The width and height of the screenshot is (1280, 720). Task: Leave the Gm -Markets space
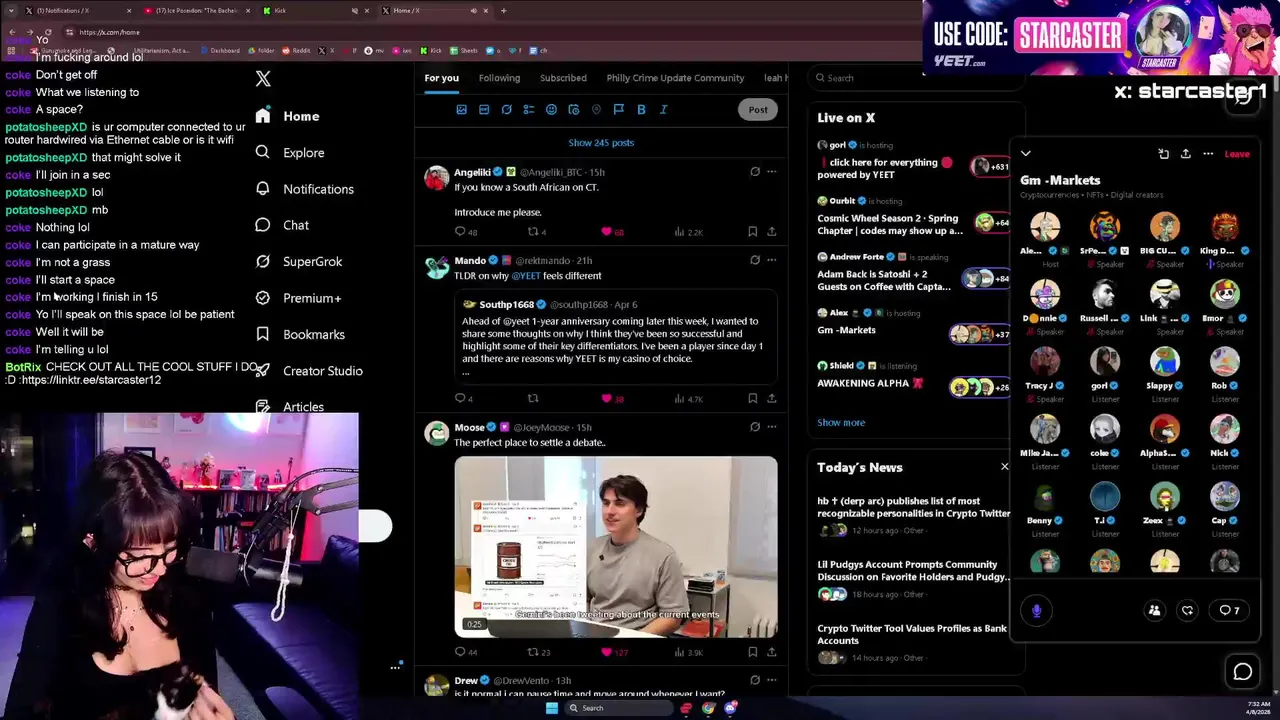(1237, 154)
